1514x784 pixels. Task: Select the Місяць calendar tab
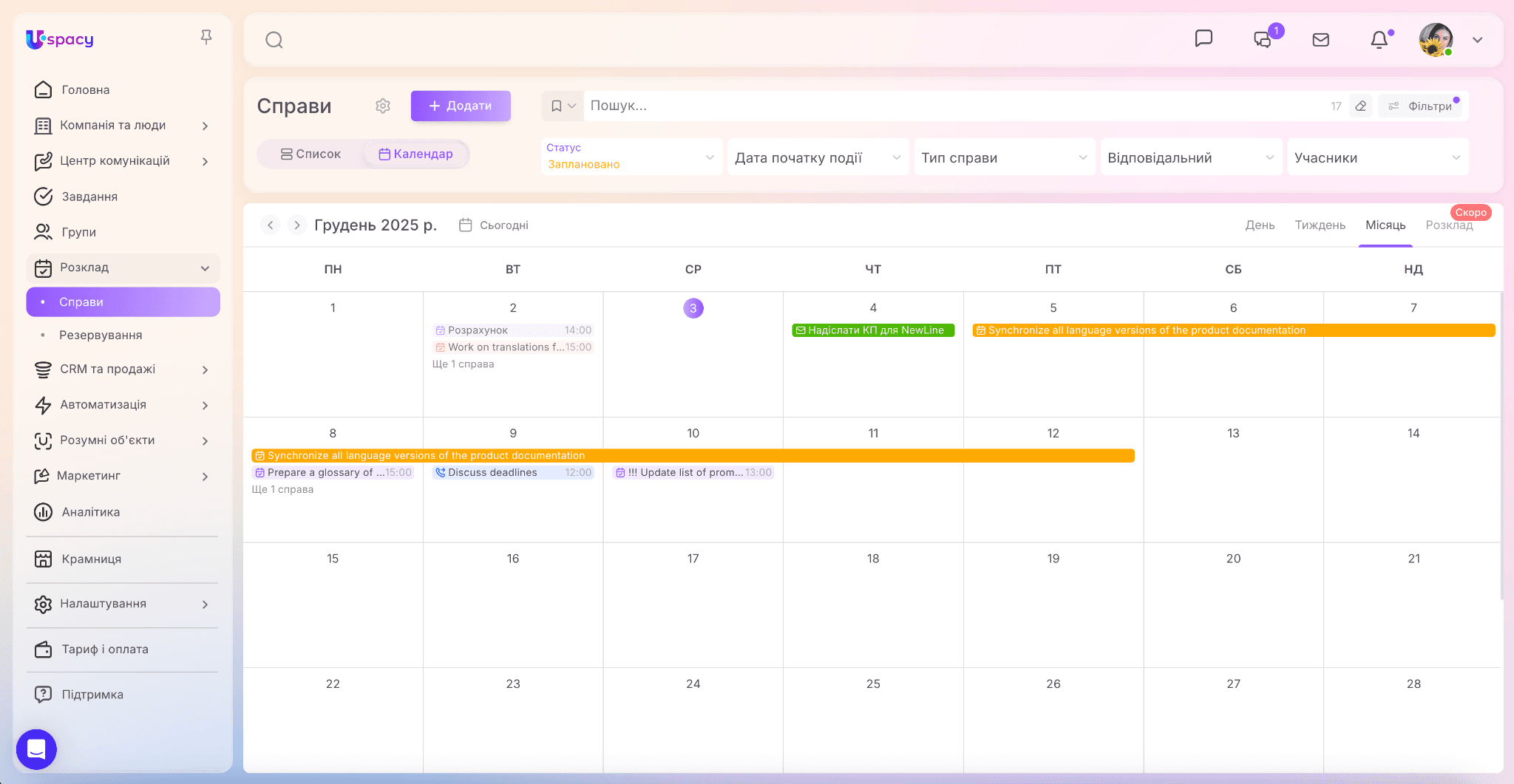[x=1385, y=225]
